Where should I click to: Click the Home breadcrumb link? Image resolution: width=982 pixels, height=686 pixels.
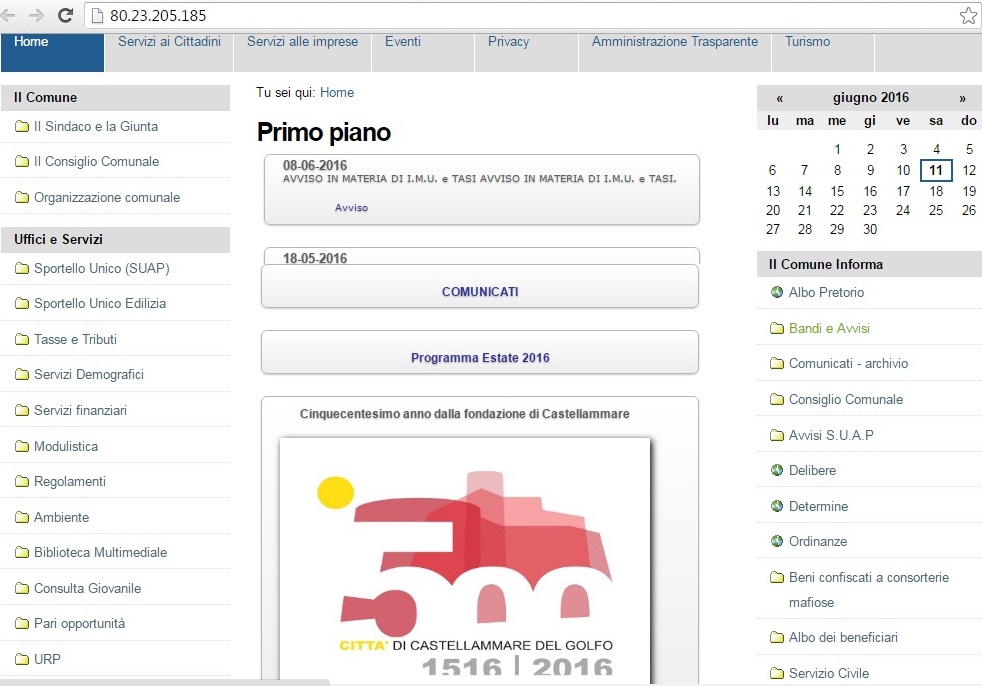(x=337, y=93)
